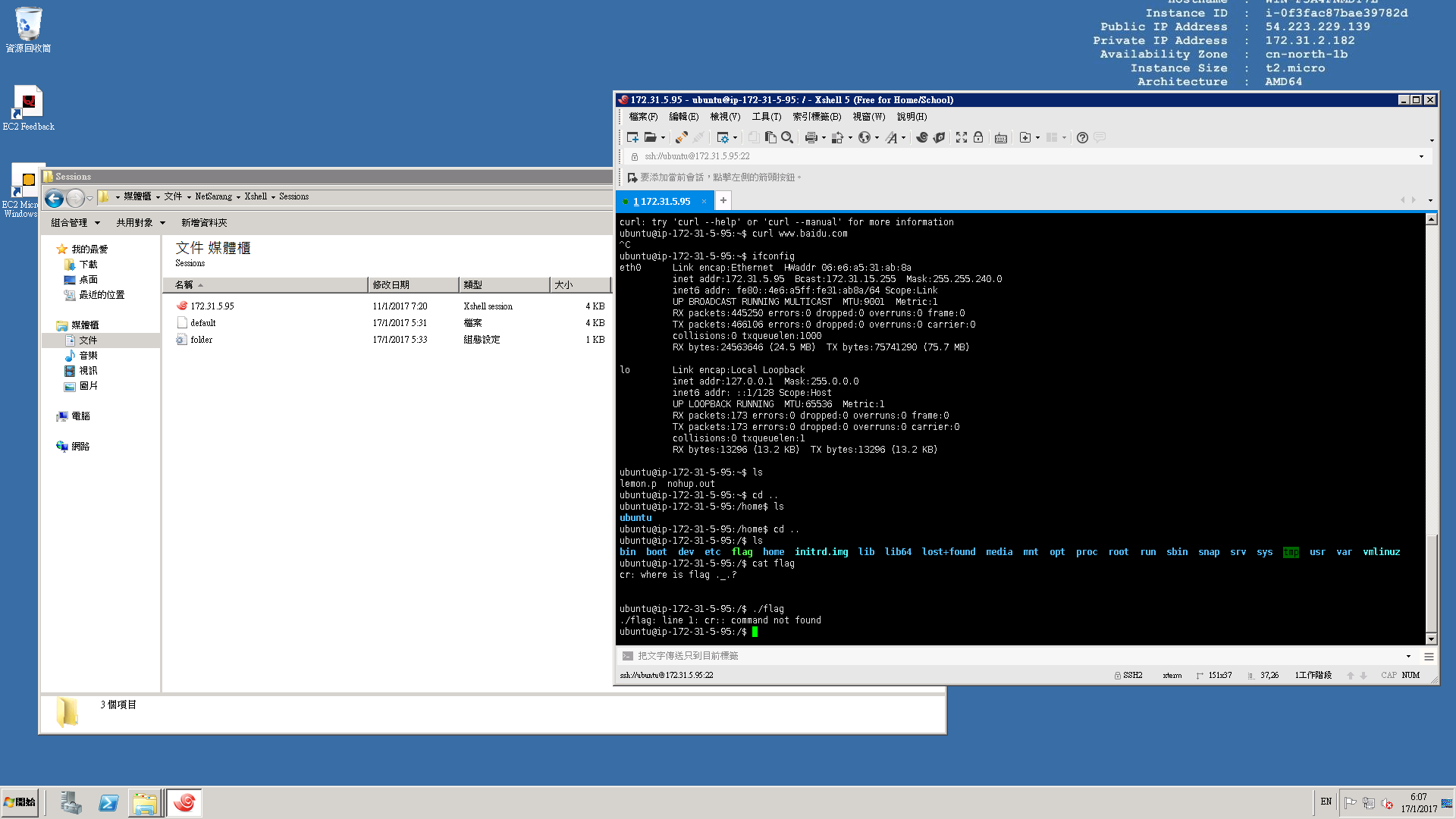Click the globe encoding icon
This screenshot has height=819, width=1456.
point(864,137)
